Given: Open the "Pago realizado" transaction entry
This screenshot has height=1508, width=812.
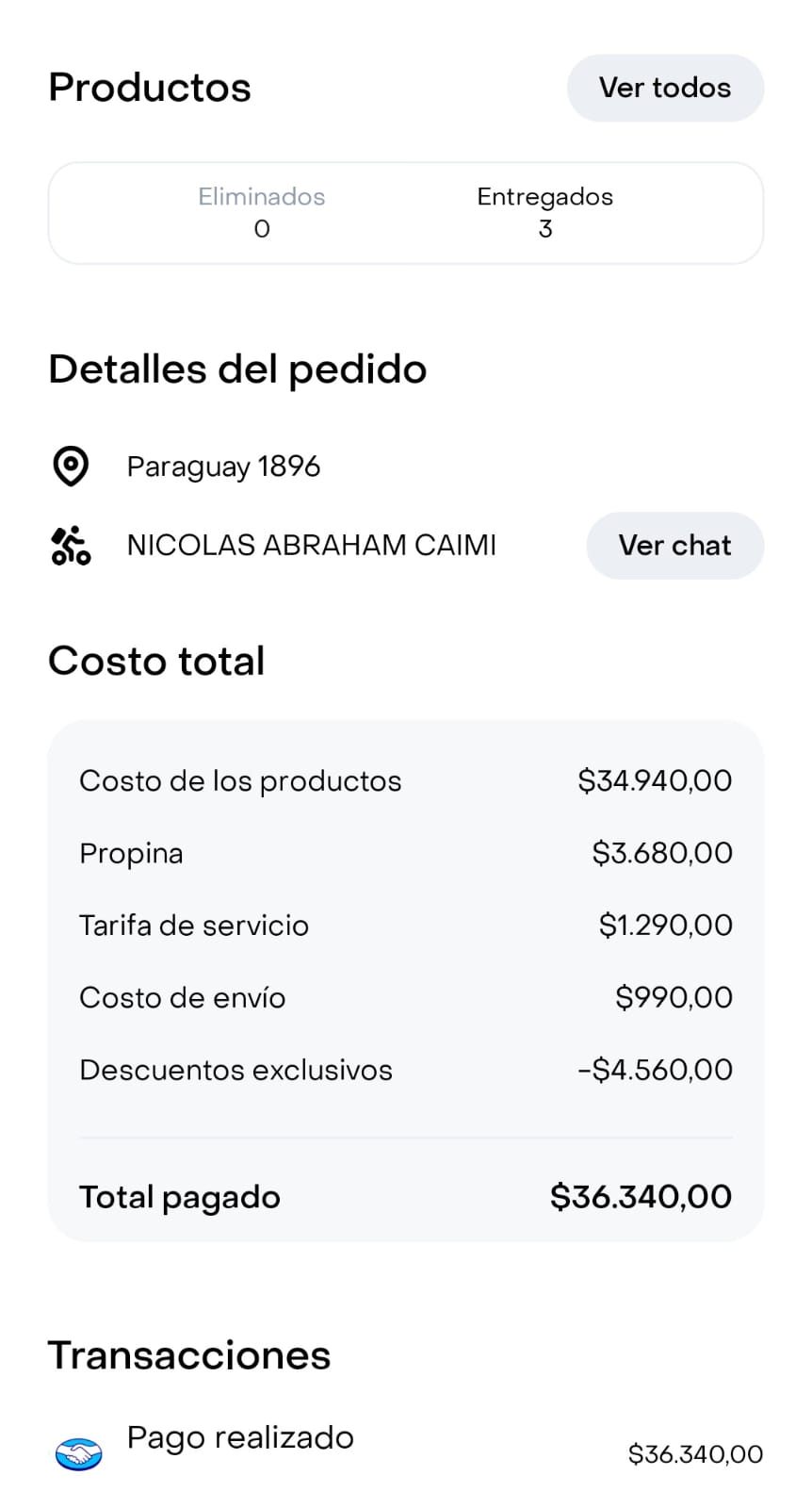Looking at the screenshot, I should pos(240,1438).
